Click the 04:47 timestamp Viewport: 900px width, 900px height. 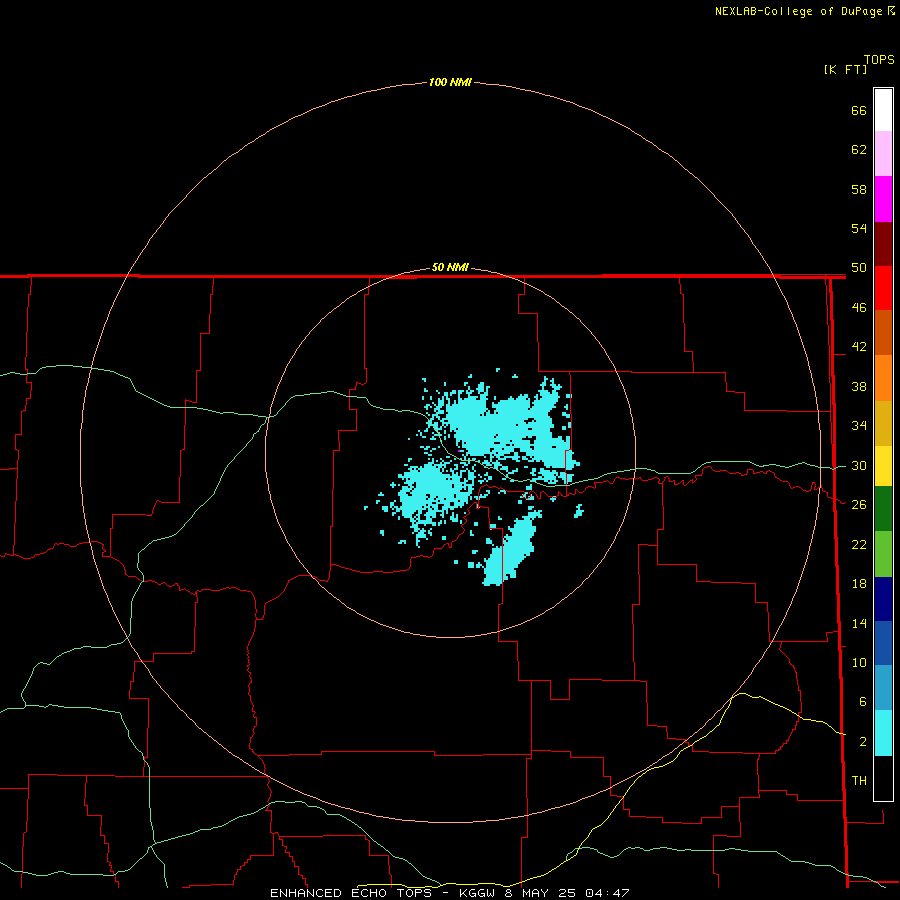point(607,893)
